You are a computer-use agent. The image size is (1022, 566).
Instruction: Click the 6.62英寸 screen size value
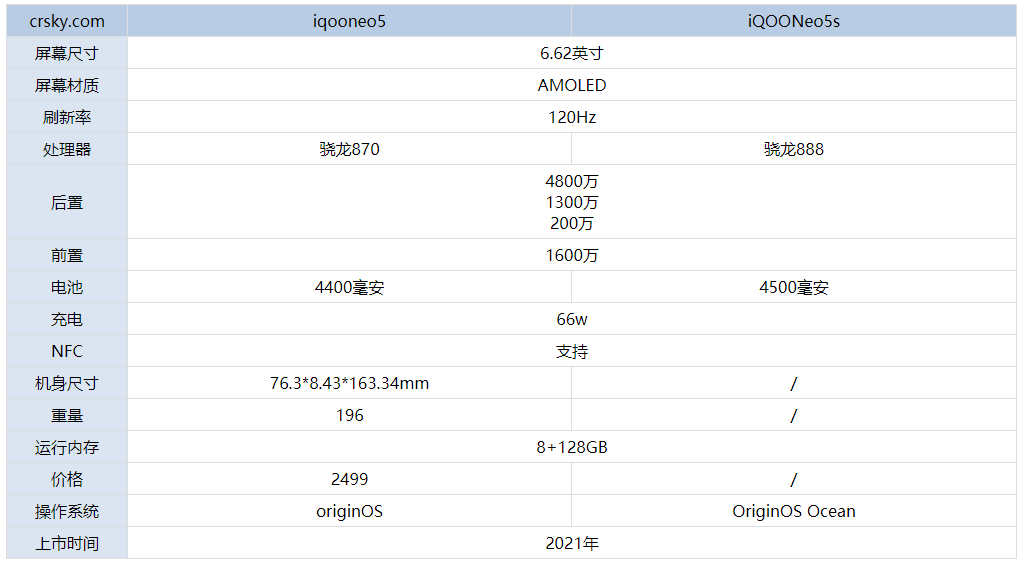pos(571,53)
